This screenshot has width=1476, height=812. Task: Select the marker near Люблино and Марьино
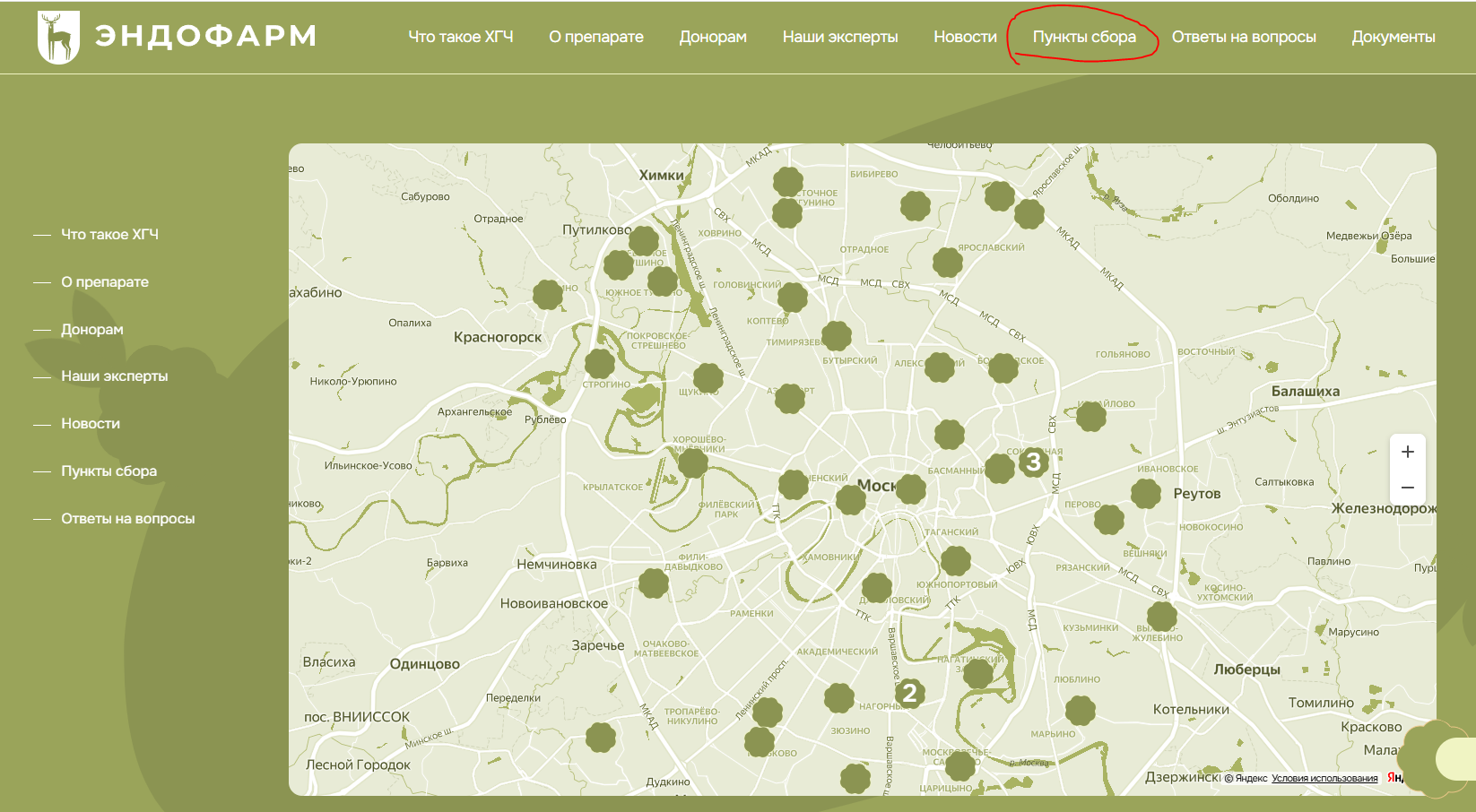1081,711
